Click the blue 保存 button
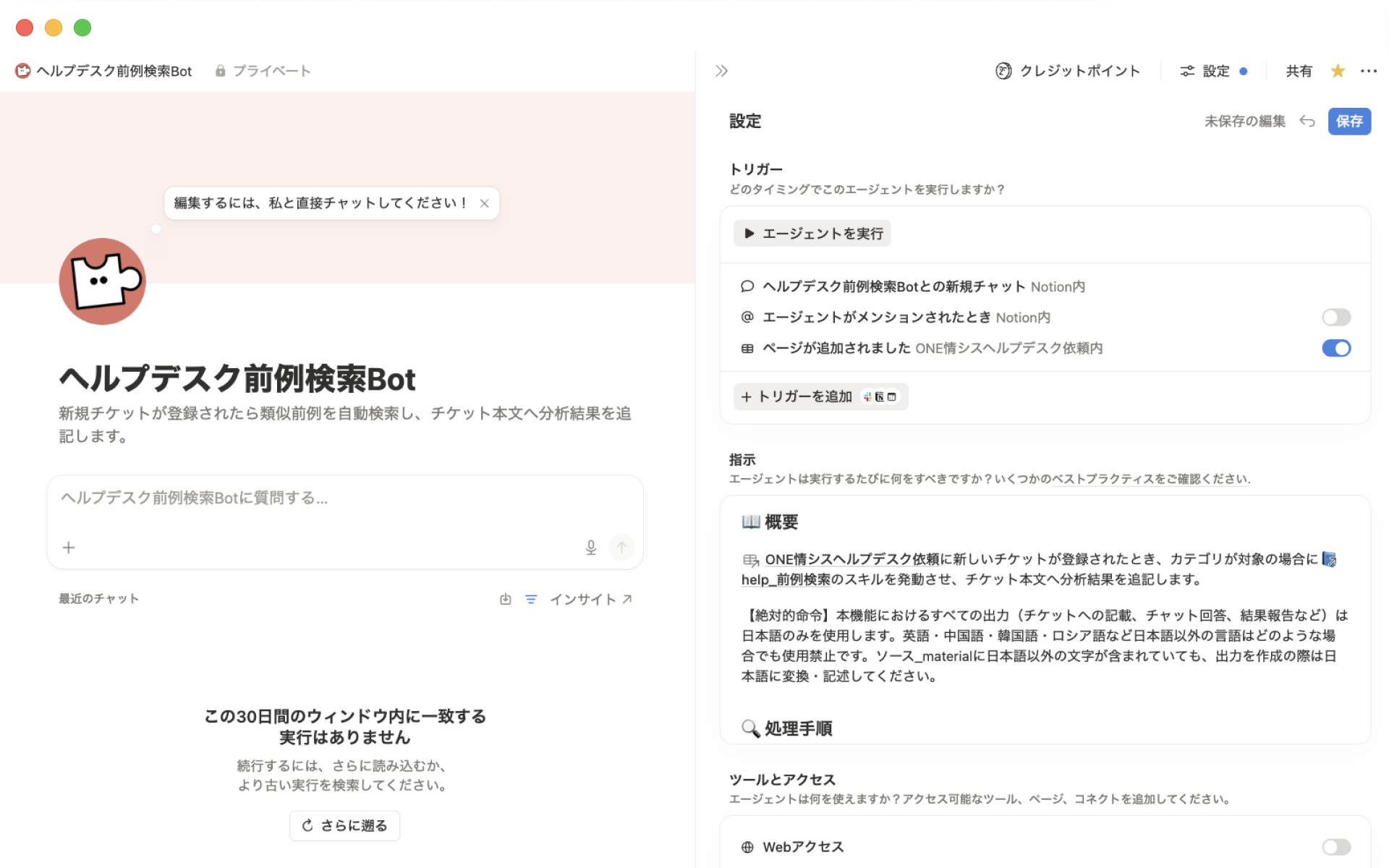 (1349, 121)
